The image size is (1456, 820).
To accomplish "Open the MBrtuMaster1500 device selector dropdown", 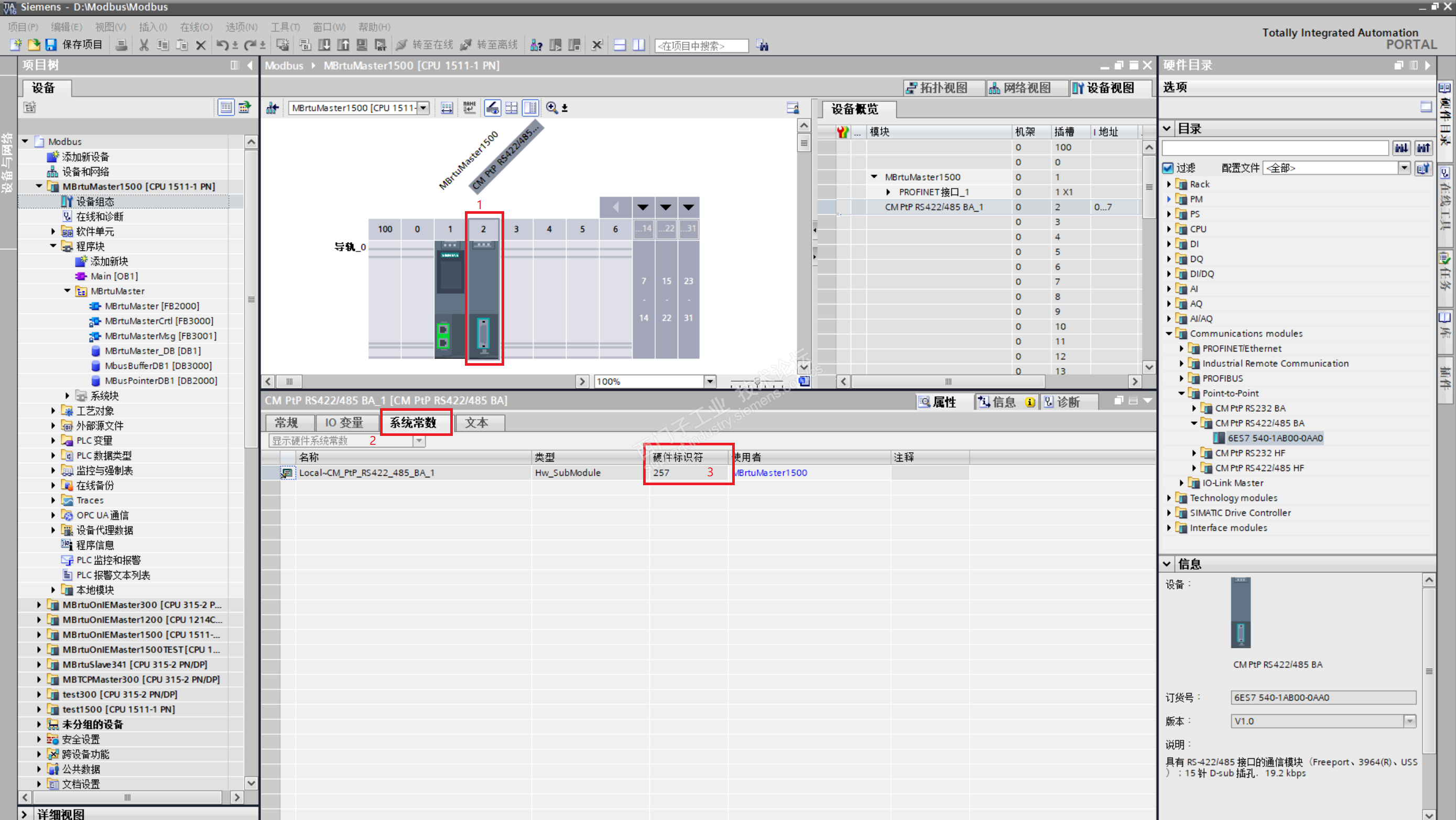I will (x=423, y=107).
